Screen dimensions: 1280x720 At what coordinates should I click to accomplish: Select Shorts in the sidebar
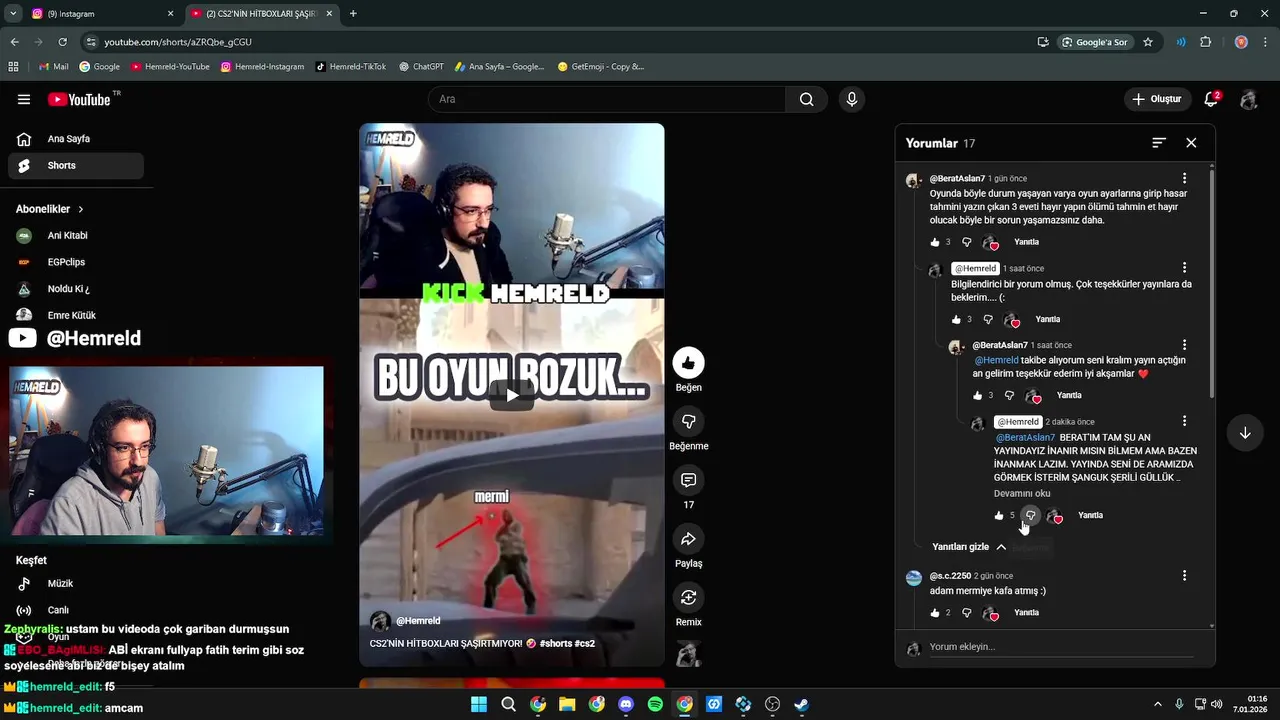76,165
